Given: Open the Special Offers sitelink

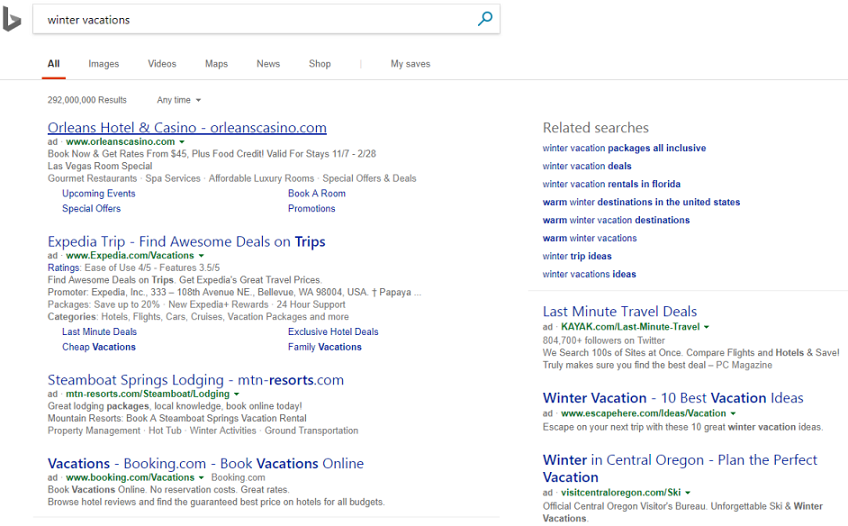Looking at the screenshot, I should (91, 209).
